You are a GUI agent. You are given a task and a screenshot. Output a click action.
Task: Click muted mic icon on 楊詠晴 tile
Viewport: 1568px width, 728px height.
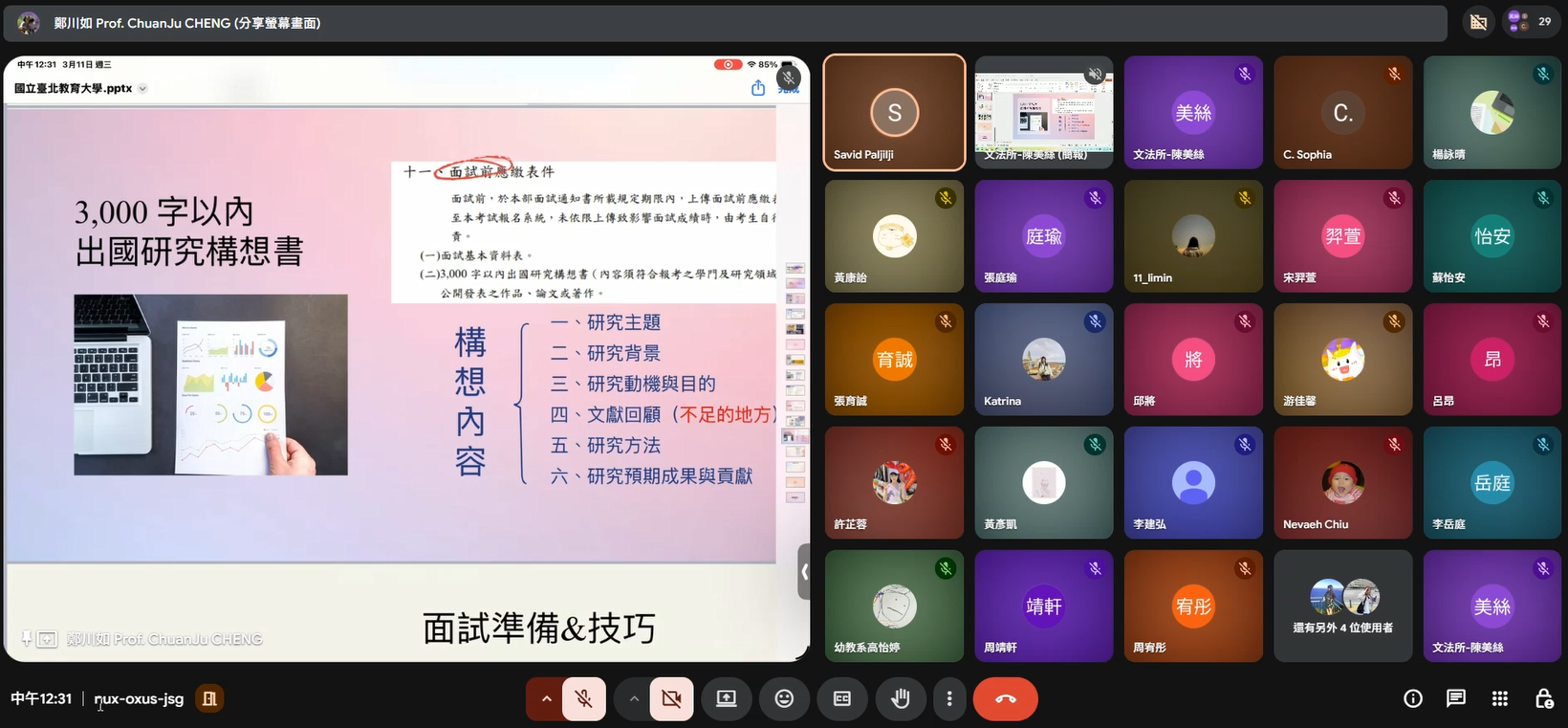click(1543, 74)
